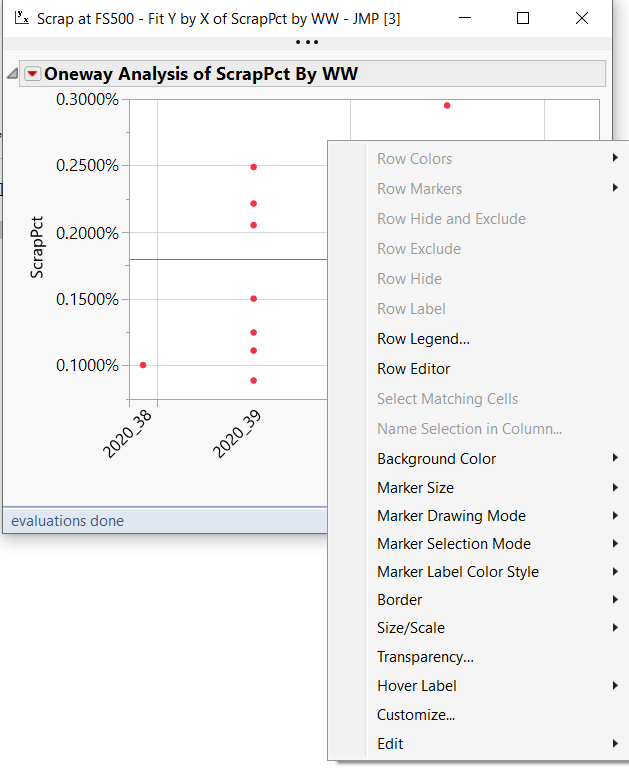Click the ScrapPct y-axis title
Screen dimensions: 629x768
(38, 247)
